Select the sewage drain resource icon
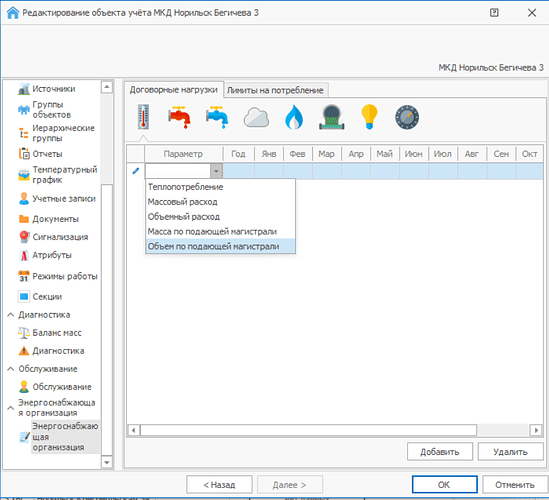 coord(332,117)
